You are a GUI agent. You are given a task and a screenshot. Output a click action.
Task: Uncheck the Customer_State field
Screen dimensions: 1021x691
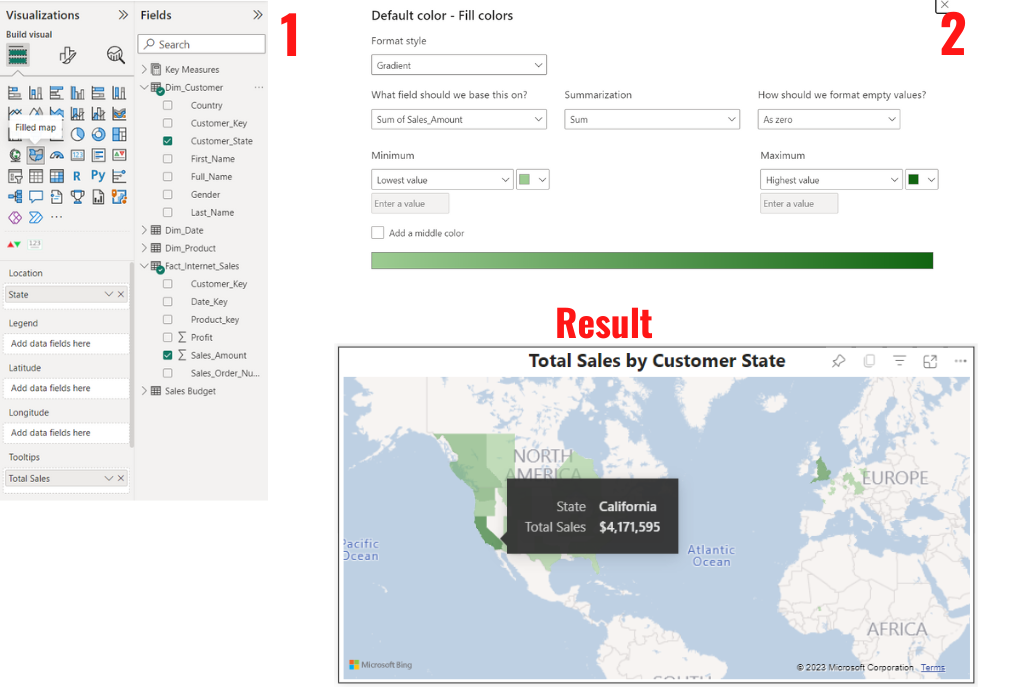click(x=168, y=141)
